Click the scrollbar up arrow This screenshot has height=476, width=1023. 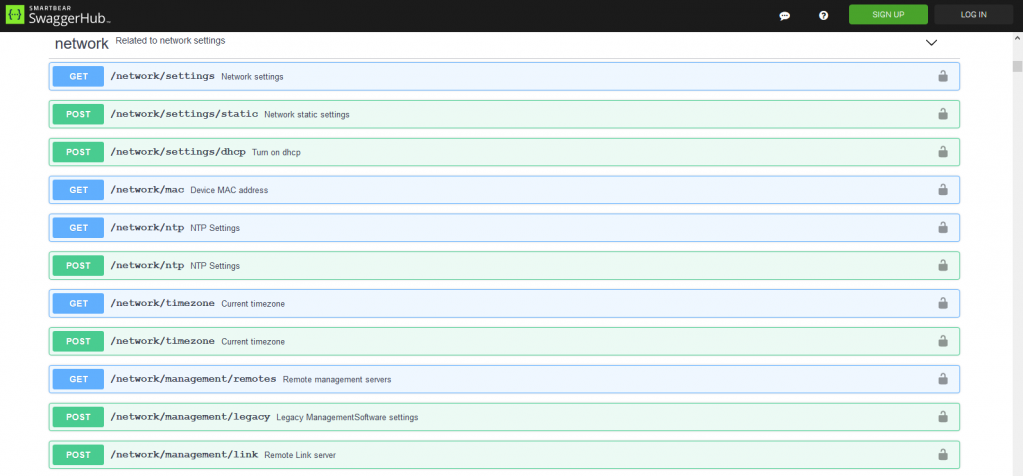[x=1016, y=39]
